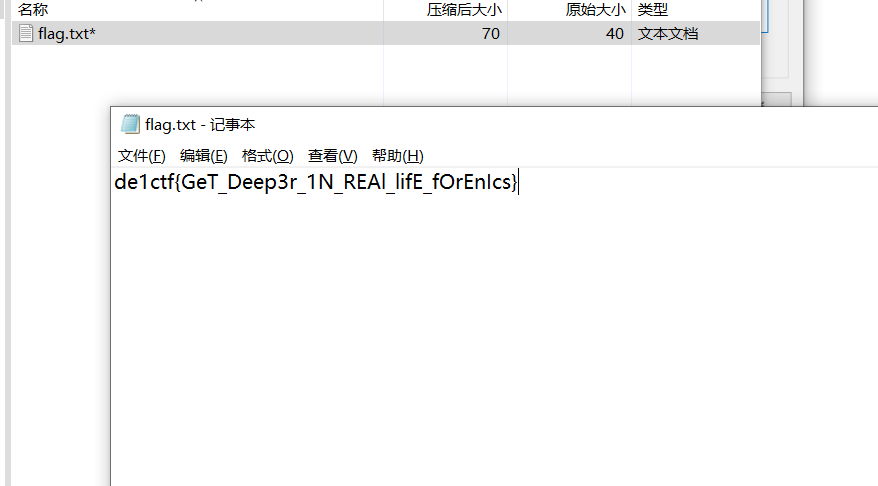Open the 编辑(E) menu in Notepad
This screenshot has height=486, width=878.
204,156
